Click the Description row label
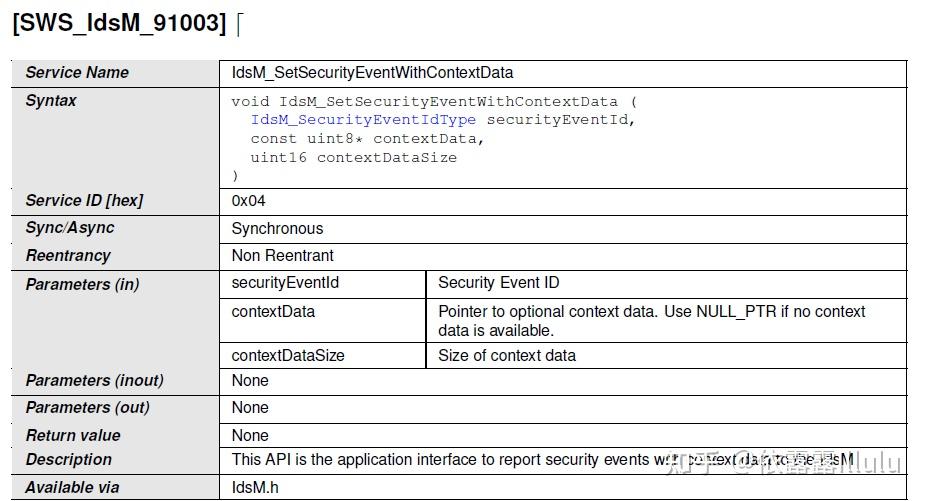The width and height of the screenshot is (925, 501). [x=69, y=459]
